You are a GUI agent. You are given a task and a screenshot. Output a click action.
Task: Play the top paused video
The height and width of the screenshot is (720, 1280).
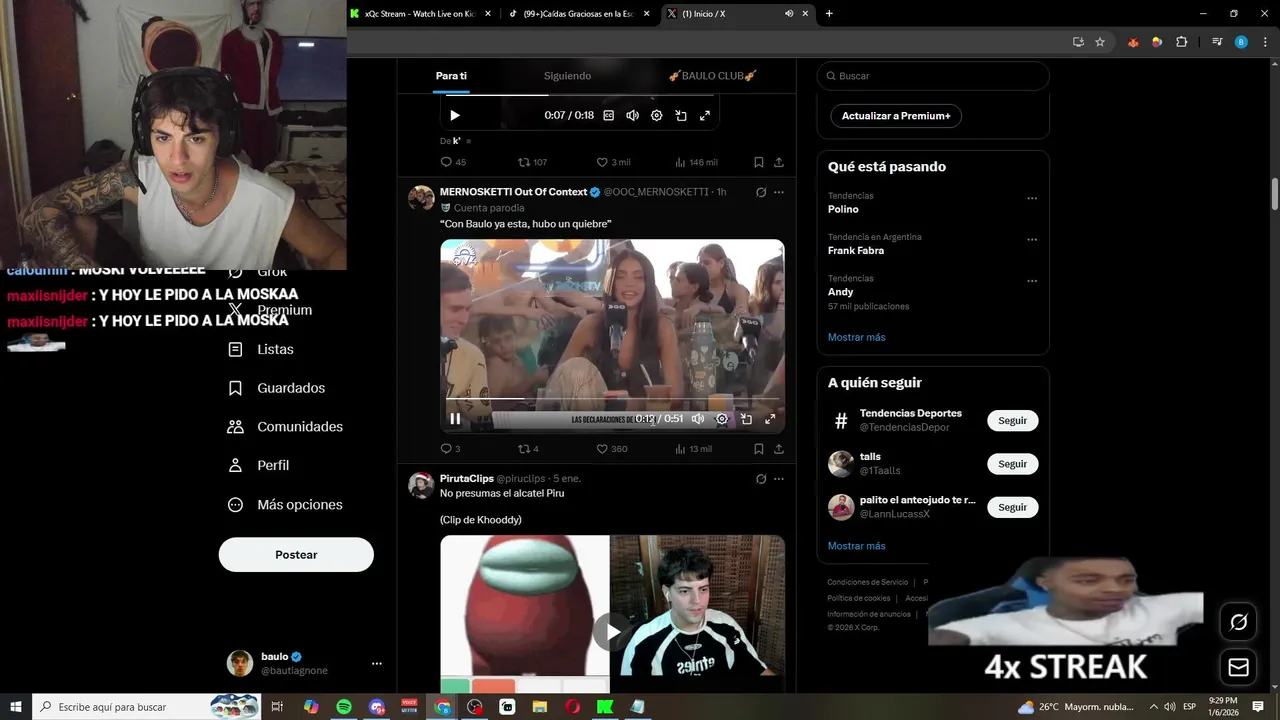(455, 115)
